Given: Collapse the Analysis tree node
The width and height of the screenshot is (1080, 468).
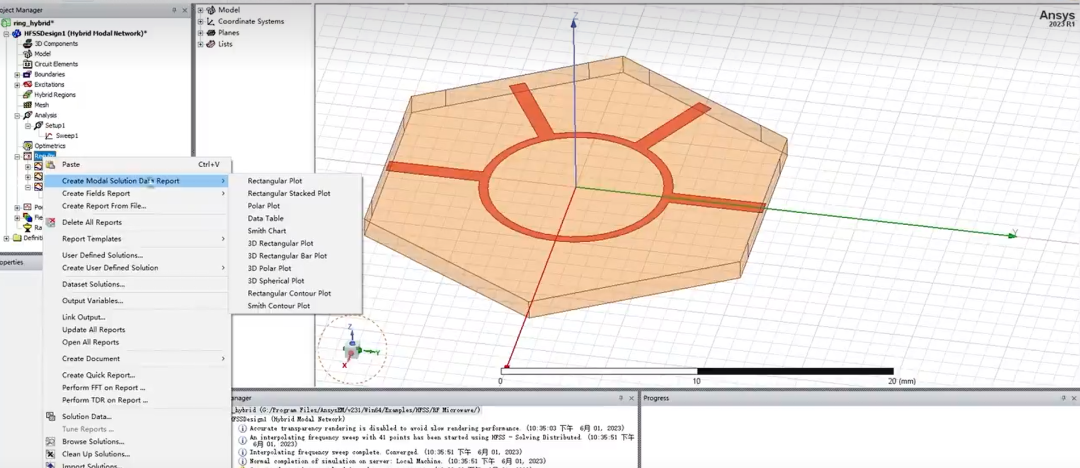Looking at the screenshot, I should click(x=17, y=115).
